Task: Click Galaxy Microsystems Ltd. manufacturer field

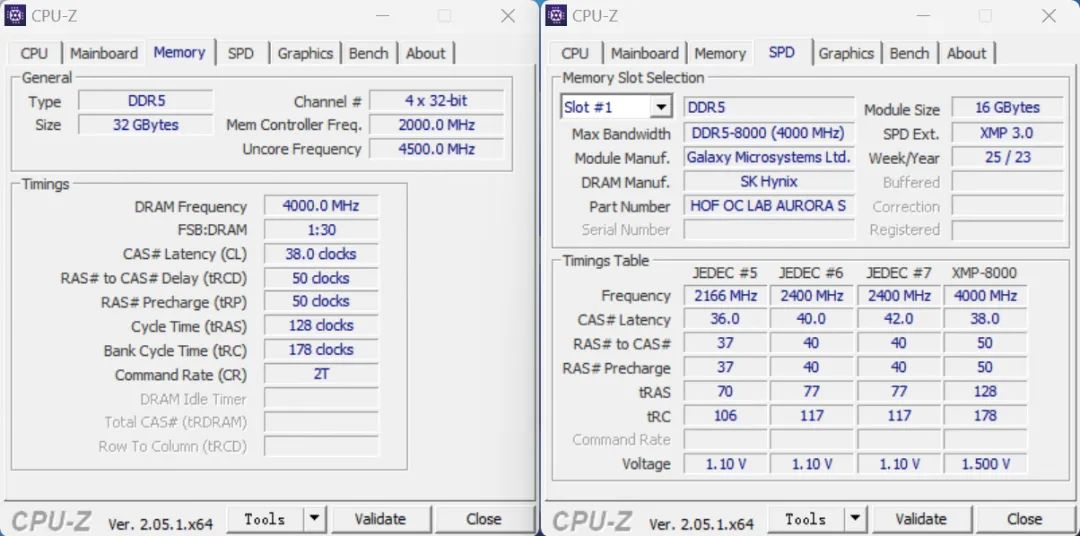Action: 769,157
